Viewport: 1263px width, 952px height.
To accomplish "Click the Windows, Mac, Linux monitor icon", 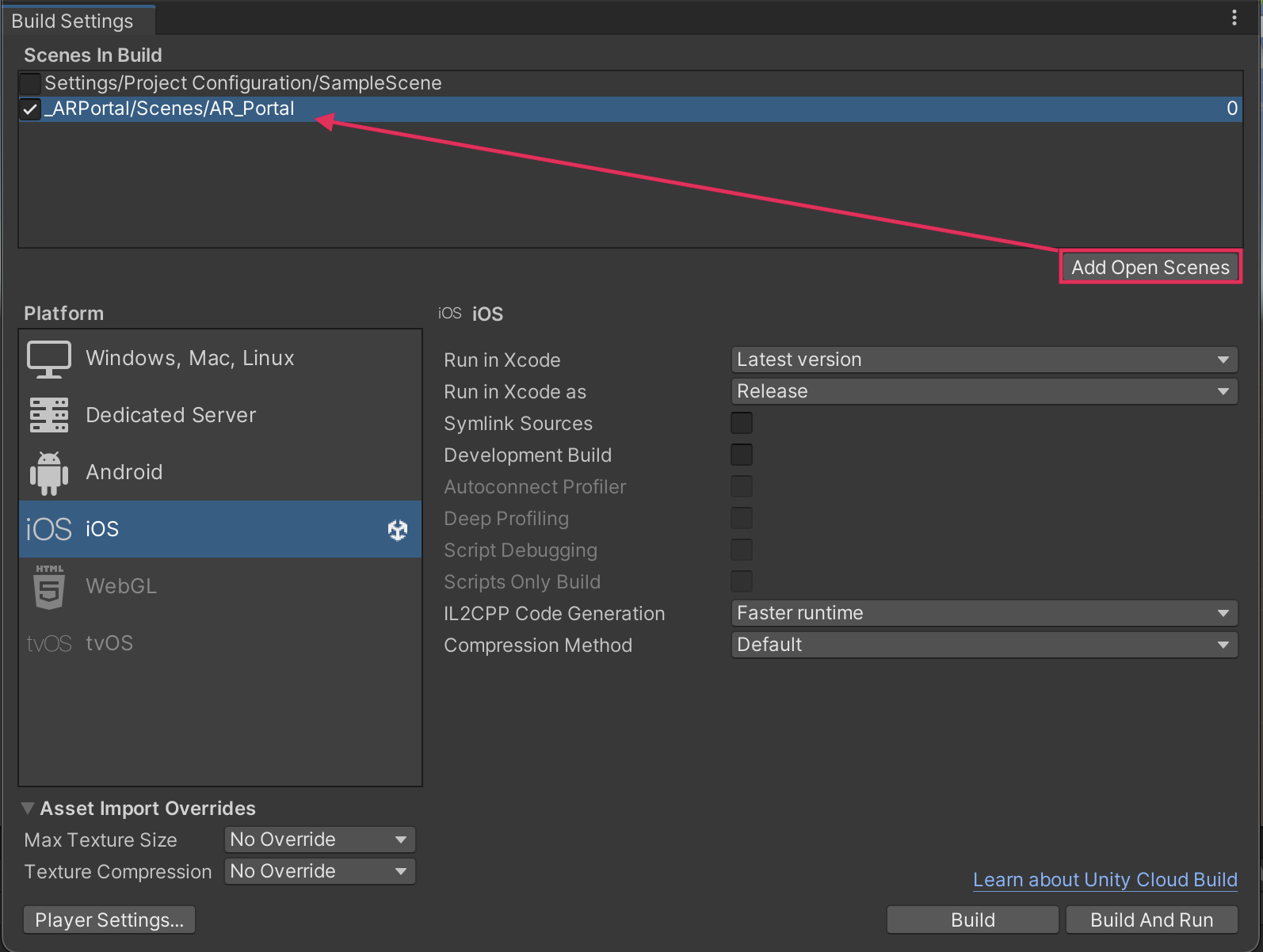I will 49,359.
